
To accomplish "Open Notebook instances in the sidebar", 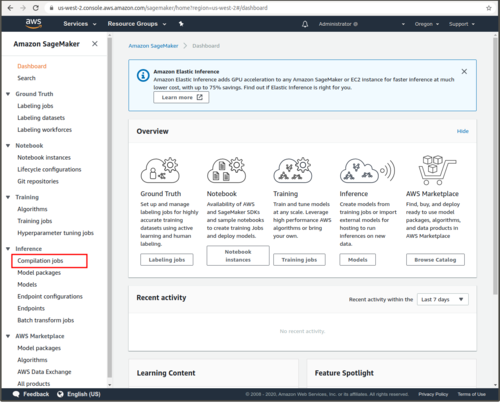I will click(x=44, y=157).
